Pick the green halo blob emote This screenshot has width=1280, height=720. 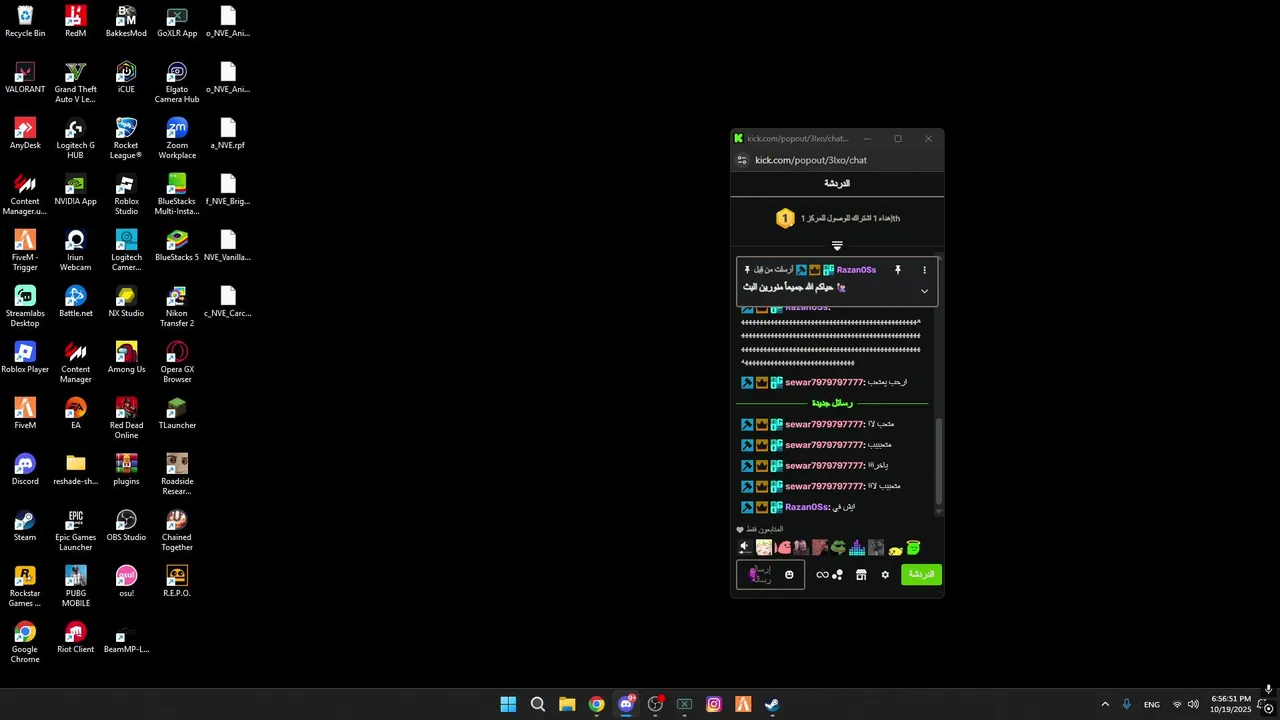point(913,548)
